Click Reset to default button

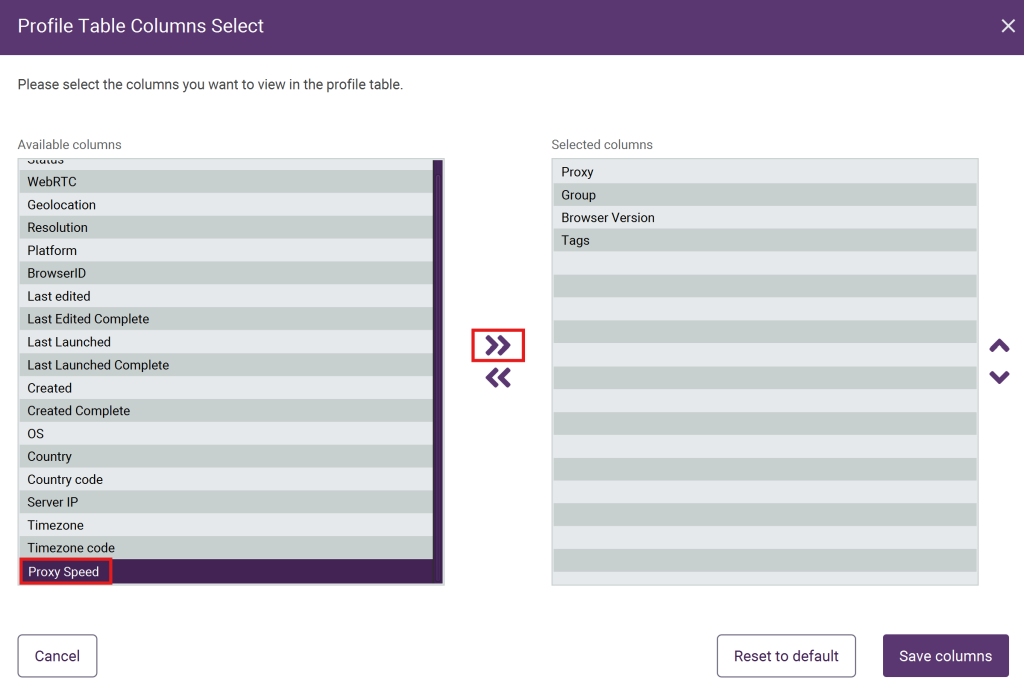[786, 656]
